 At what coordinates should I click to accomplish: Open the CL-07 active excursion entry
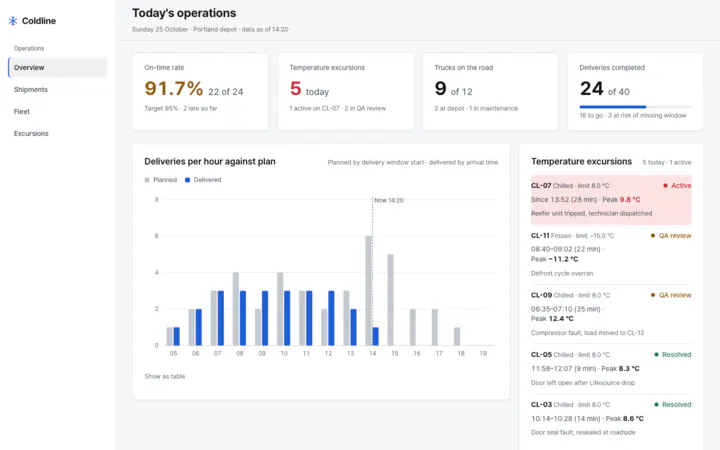(611, 200)
